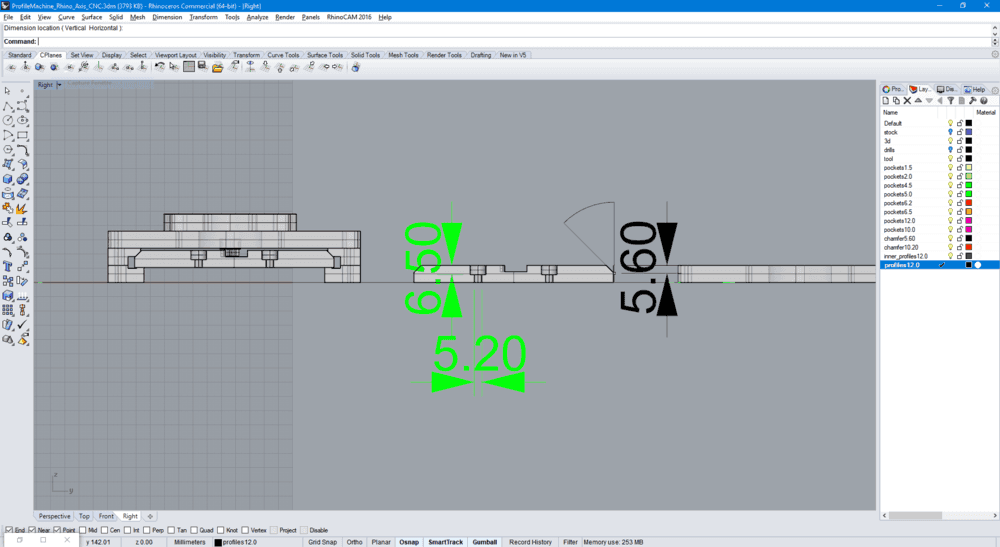Change the pockets6.2 red color swatch
Screen dimensions: 1000x547
(x=969, y=203)
